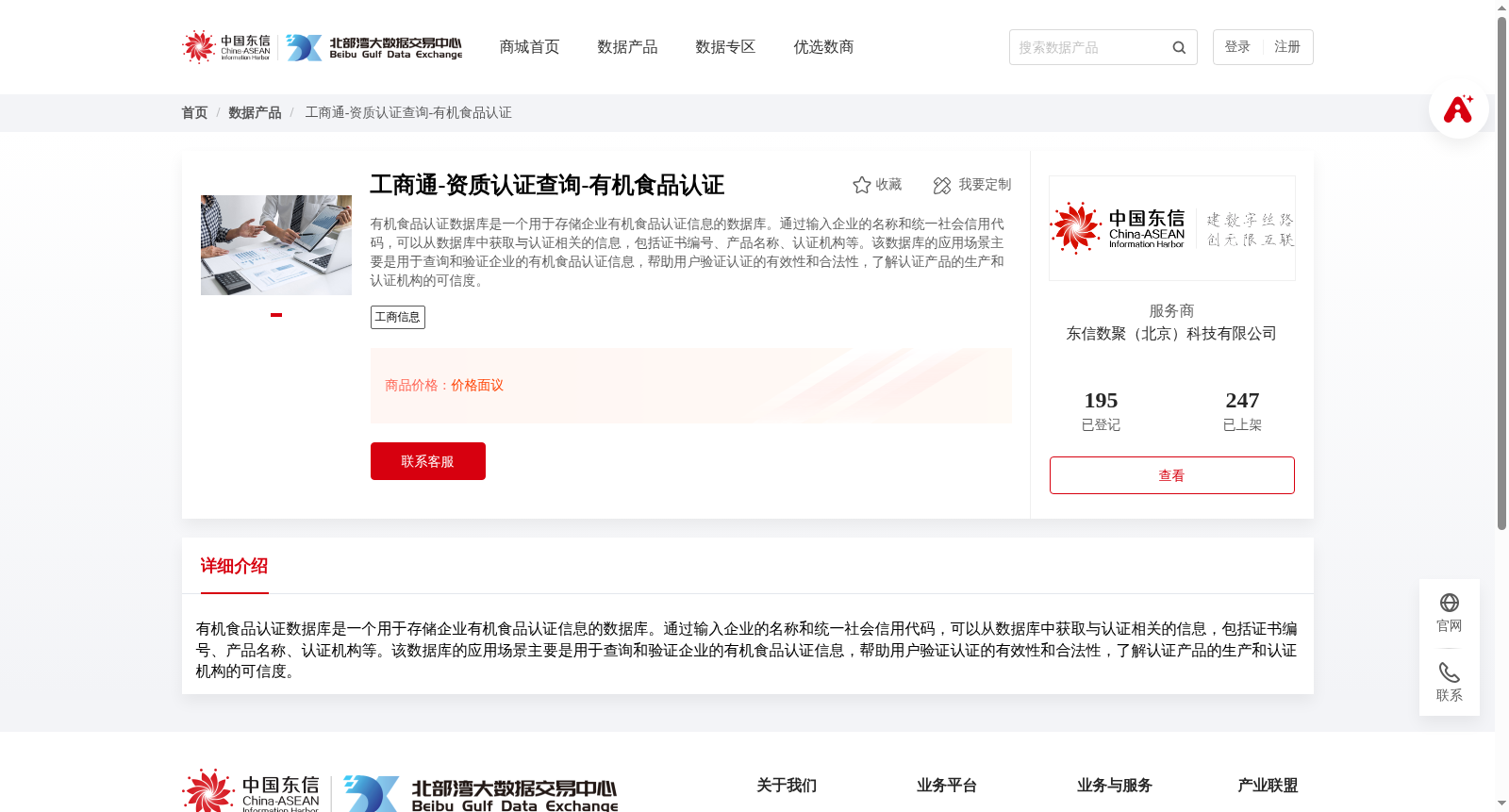1509x812 pixels.
Task: Click the 登录 login link
Action: tap(1237, 47)
